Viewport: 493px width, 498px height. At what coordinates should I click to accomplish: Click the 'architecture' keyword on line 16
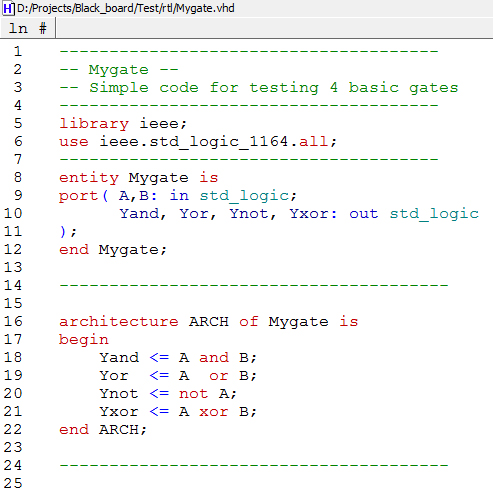119,322
